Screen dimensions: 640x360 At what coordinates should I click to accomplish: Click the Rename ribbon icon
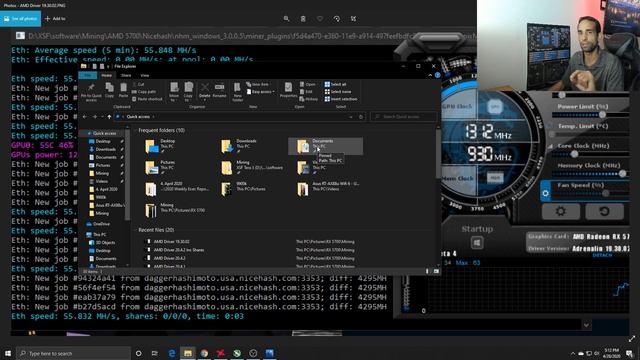[219, 90]
